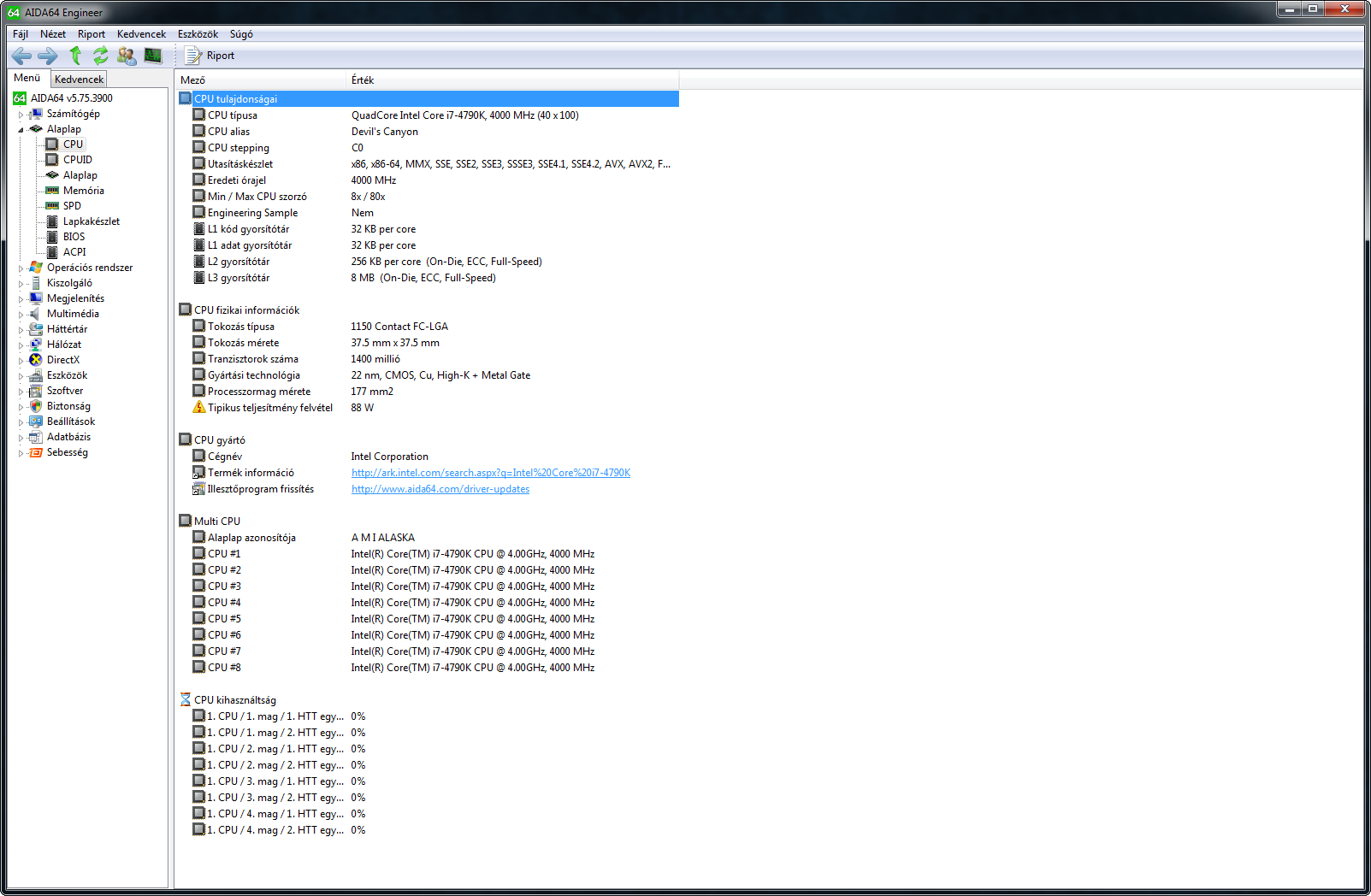Select the CPU típusa row
This screenshot has width=1371, height=896.
pyautogui.click(x=428, y=115)
